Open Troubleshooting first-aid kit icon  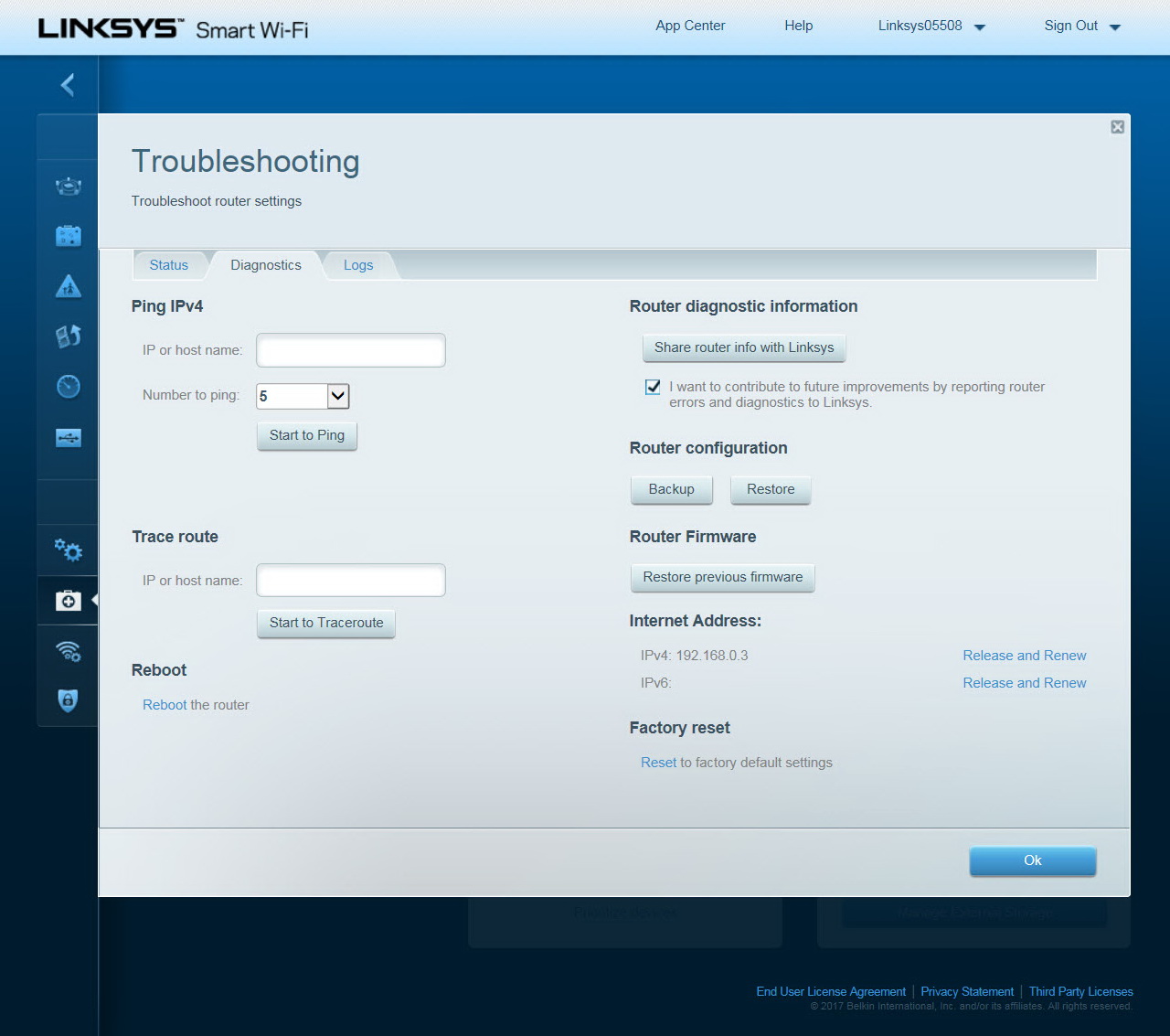click(x=69, y=600)
